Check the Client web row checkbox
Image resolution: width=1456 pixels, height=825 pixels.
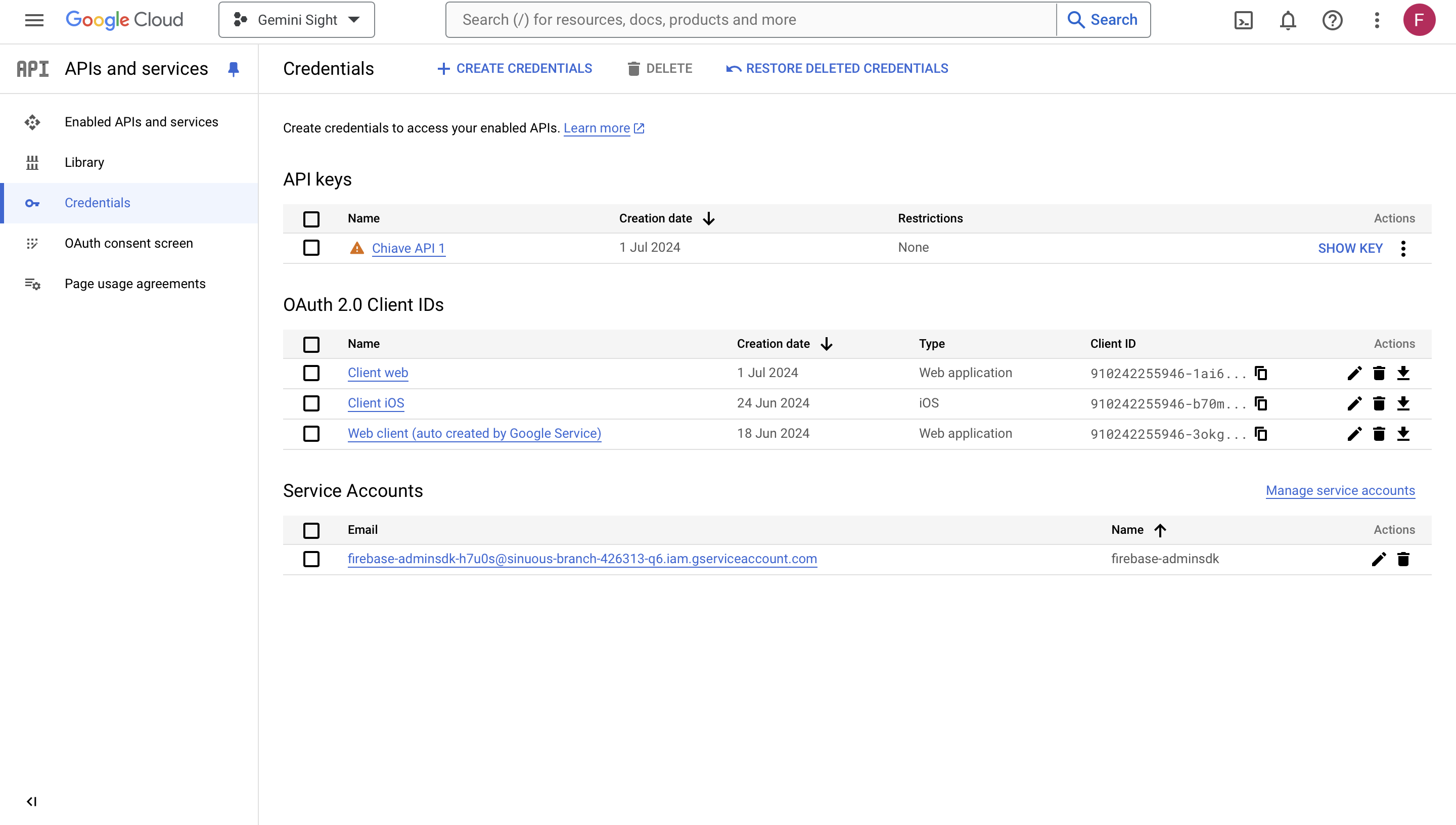311,373
